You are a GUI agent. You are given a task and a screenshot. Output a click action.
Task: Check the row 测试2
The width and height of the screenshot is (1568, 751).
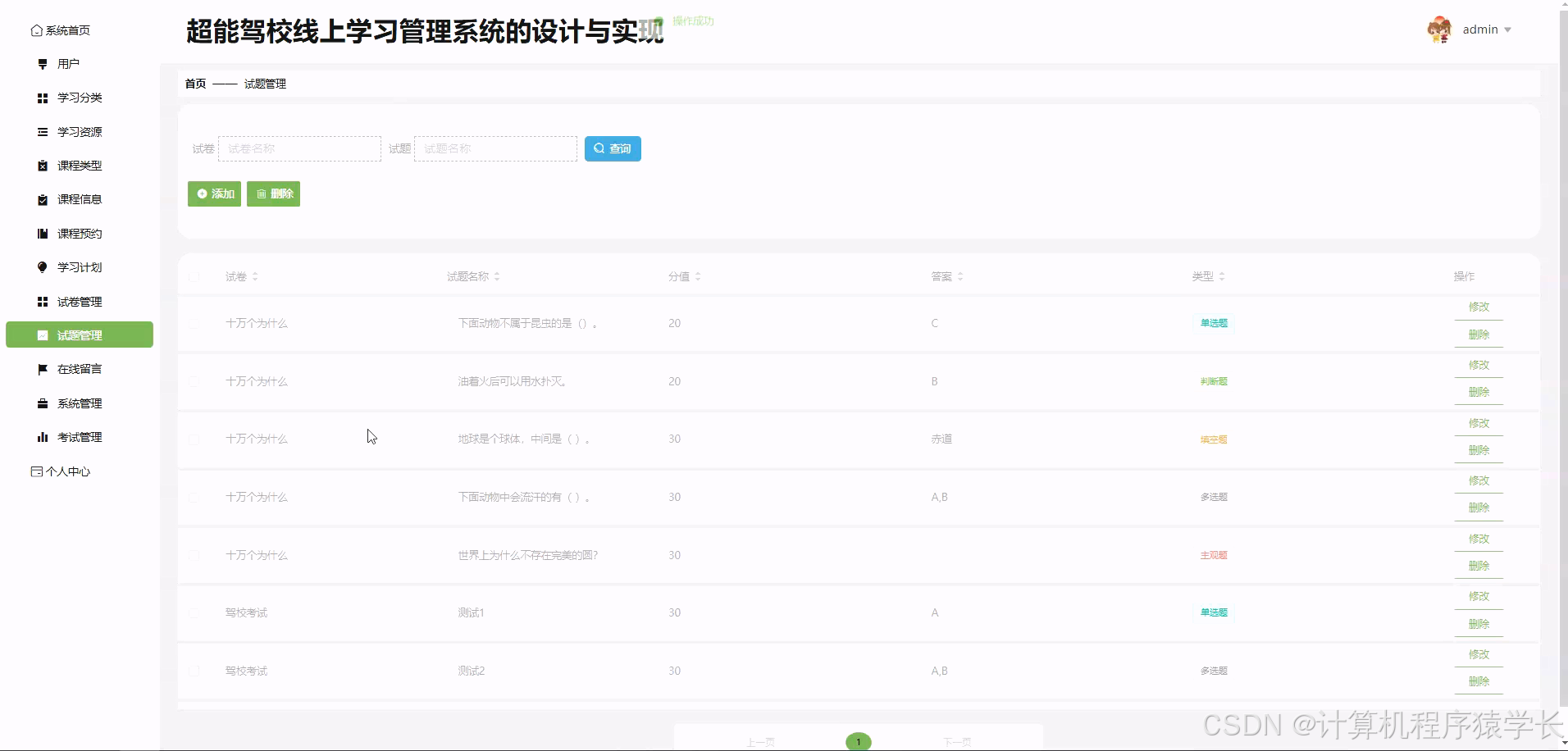point(194,671)
